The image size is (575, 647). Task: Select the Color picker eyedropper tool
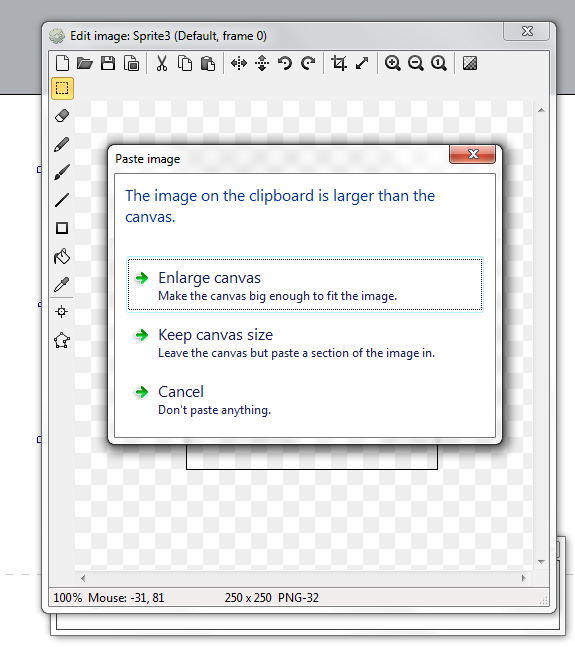[62, 284]
